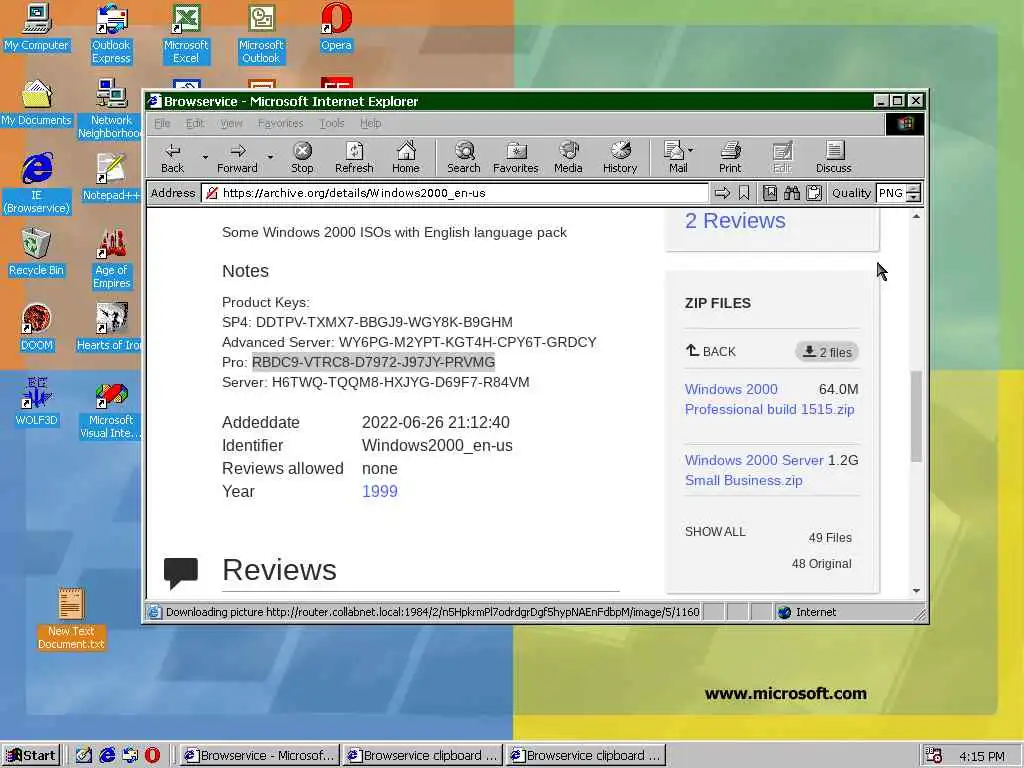Viewport: 1024px width, 768px height.
Task: Select the Notepad++ desktop icon
Action: tap(111, 178)
